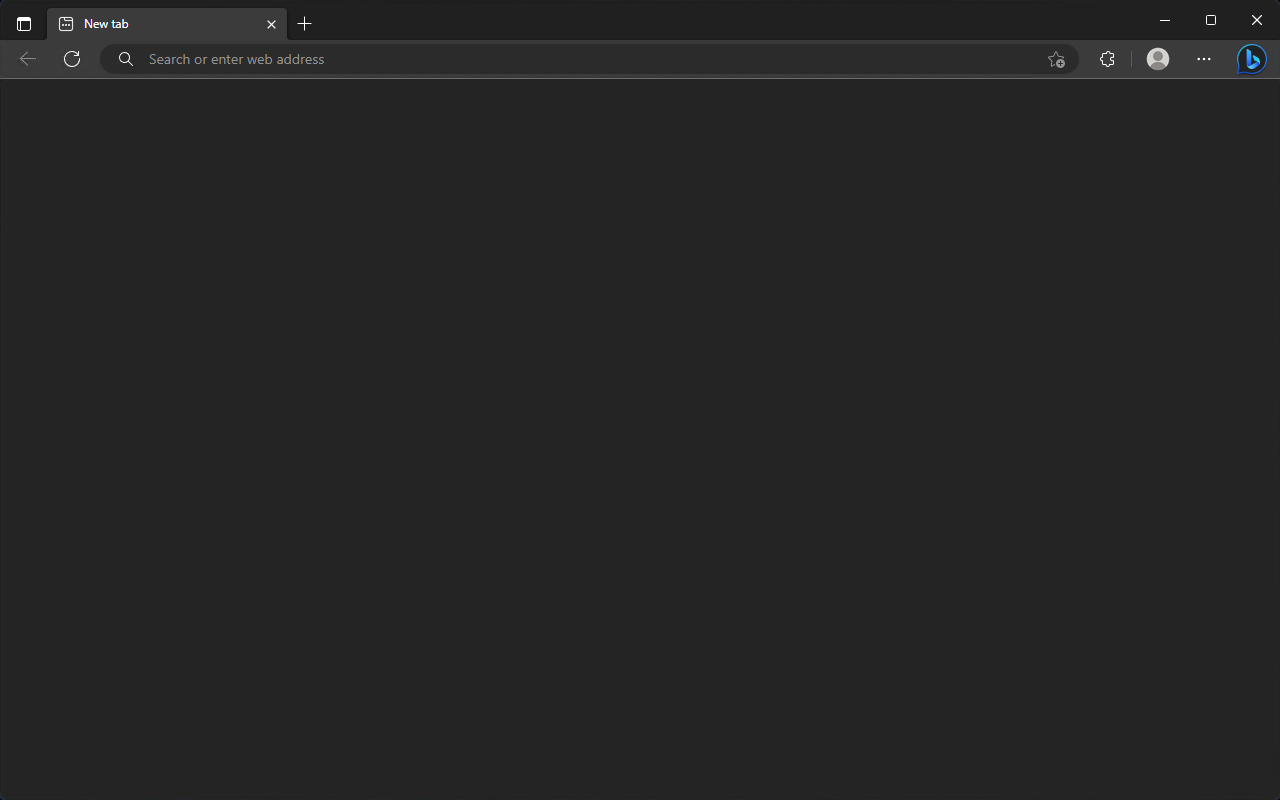Select the New tab tab
Image resolution: width=1280 pixels, height=800 pixels.
coord(167,24)
